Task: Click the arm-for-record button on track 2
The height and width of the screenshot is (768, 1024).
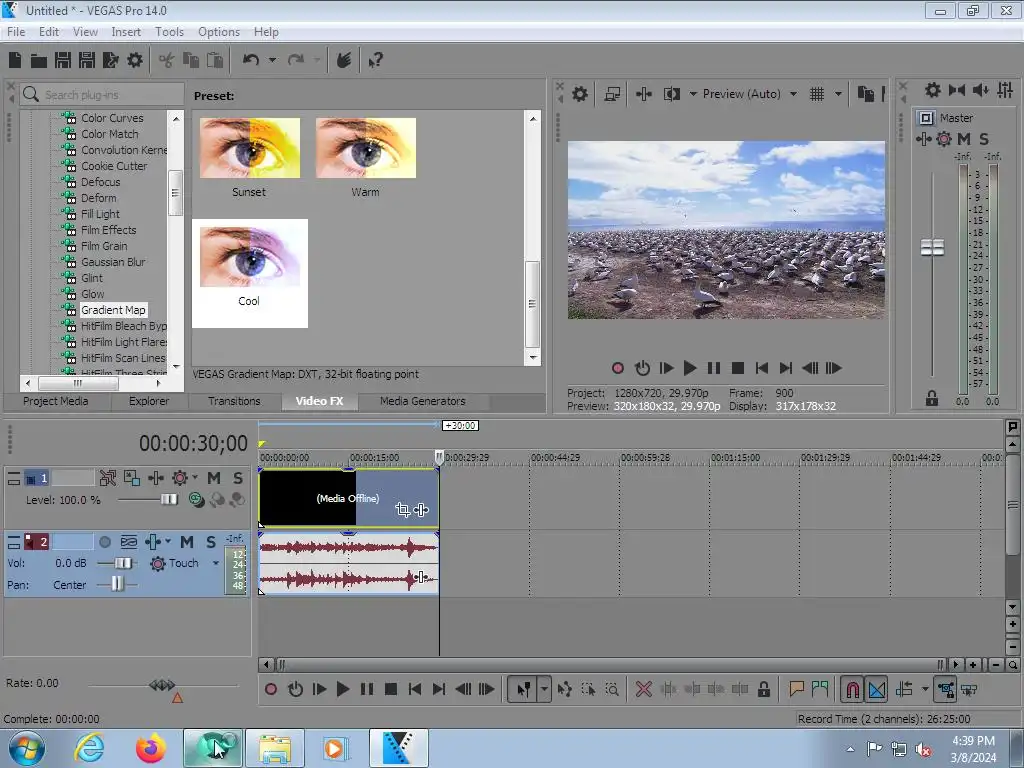Action: (104, 542)
